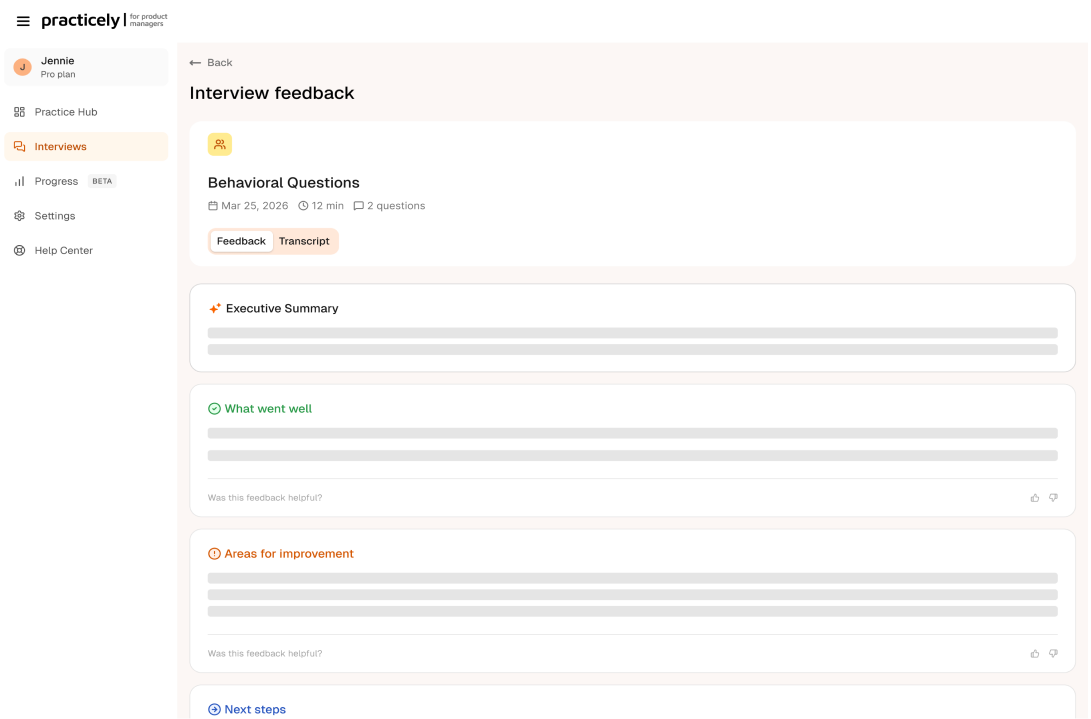The width and height of the screenshot is (1091, 719).
Task: Click the Practice Hub grid icon
Action: (19, 112)
